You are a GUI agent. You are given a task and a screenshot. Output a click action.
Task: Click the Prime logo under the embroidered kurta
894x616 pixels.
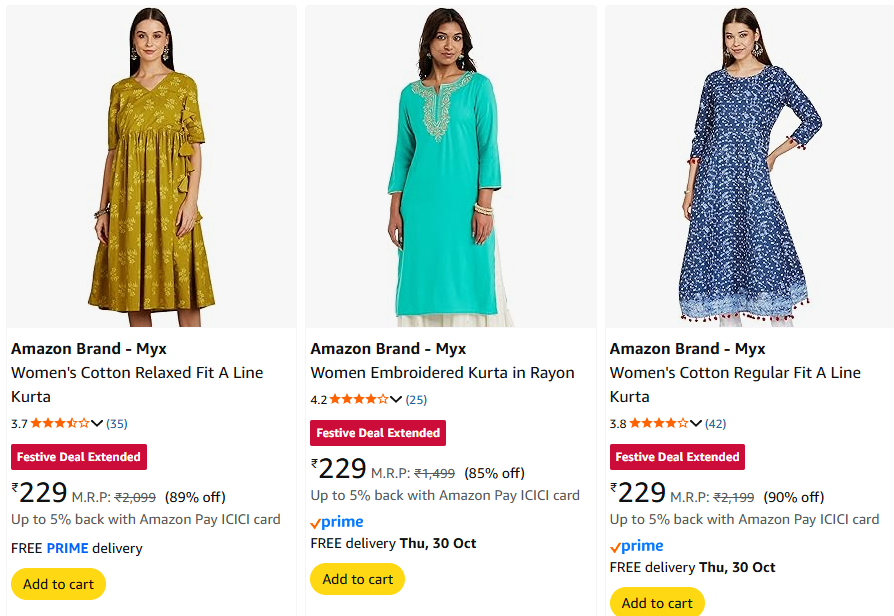pyautogui.click(x=337, y=522)
